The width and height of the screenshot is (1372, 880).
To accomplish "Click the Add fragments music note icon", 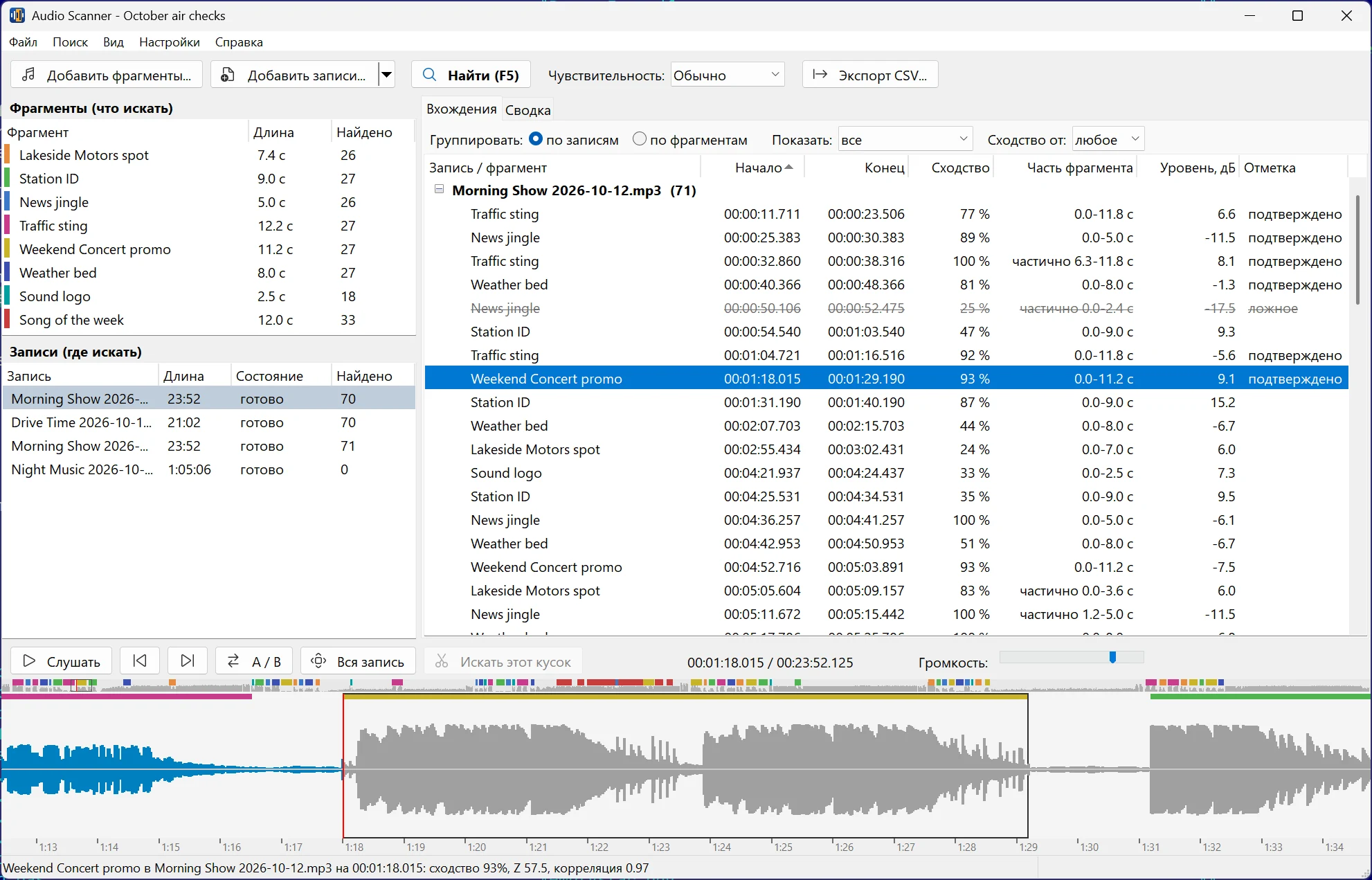I will (x=28, y=75).
